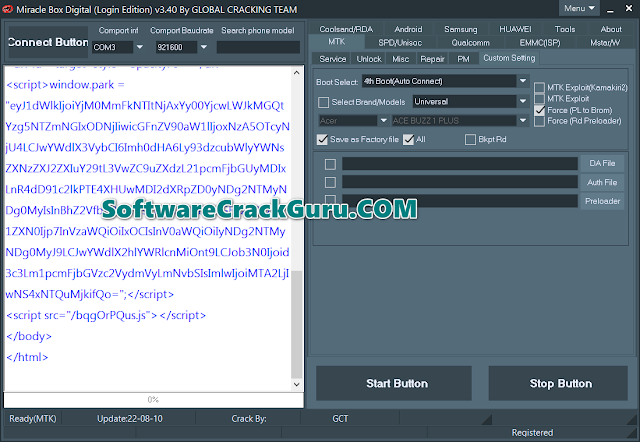The image size is (640, 442).
Task: Click the Auth File path field
Action: point(460,182)
